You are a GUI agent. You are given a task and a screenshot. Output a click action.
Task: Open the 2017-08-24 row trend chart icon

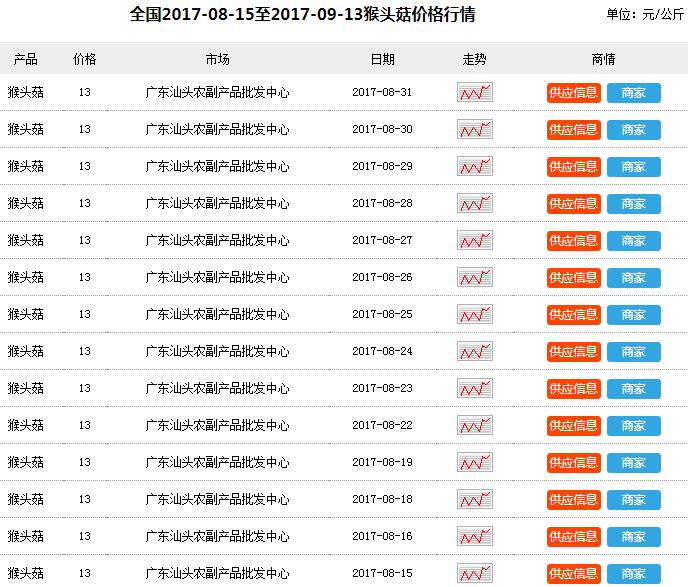(x=475, y=352)
